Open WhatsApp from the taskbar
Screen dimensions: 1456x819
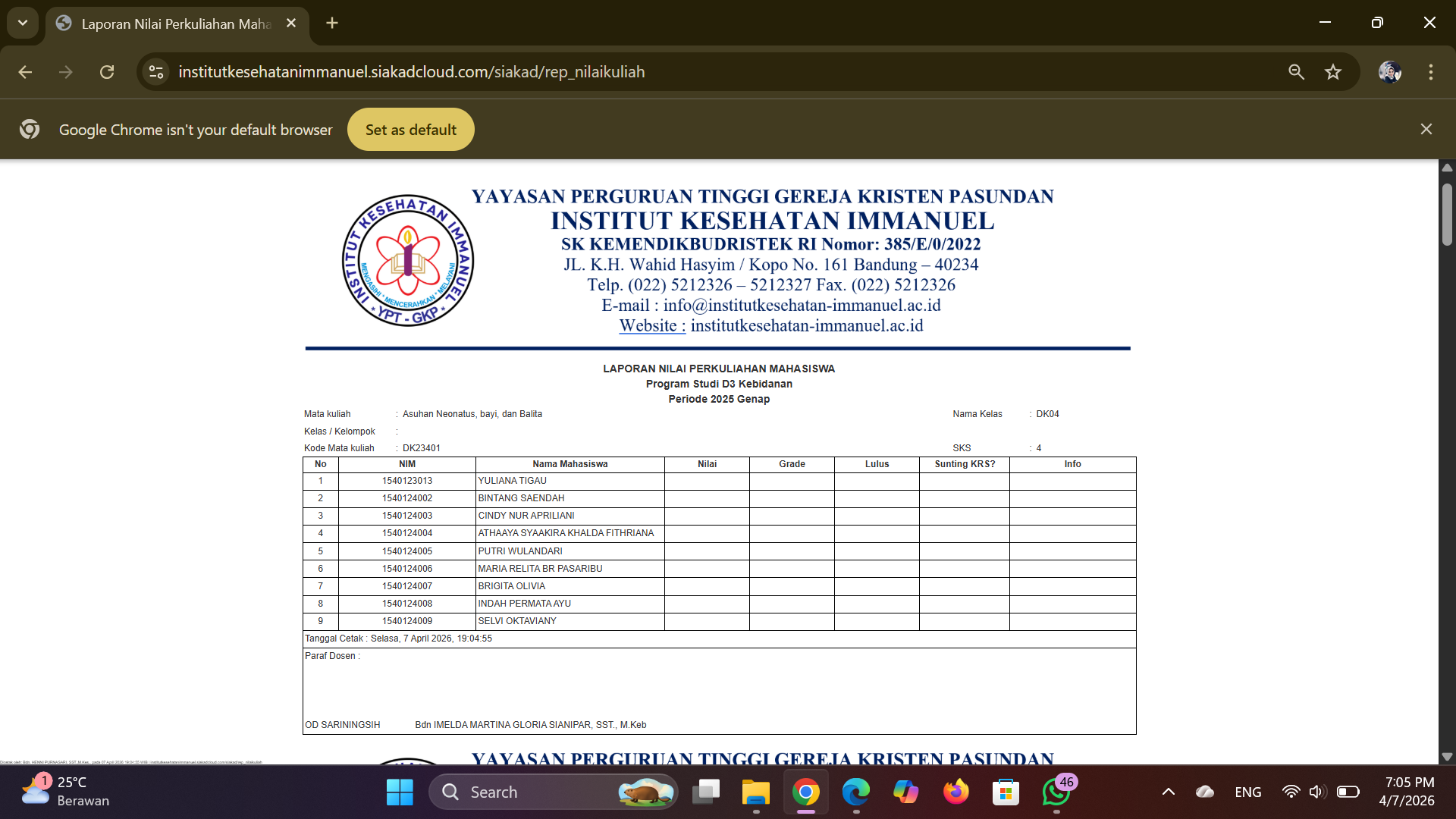tap(1056, 792)
